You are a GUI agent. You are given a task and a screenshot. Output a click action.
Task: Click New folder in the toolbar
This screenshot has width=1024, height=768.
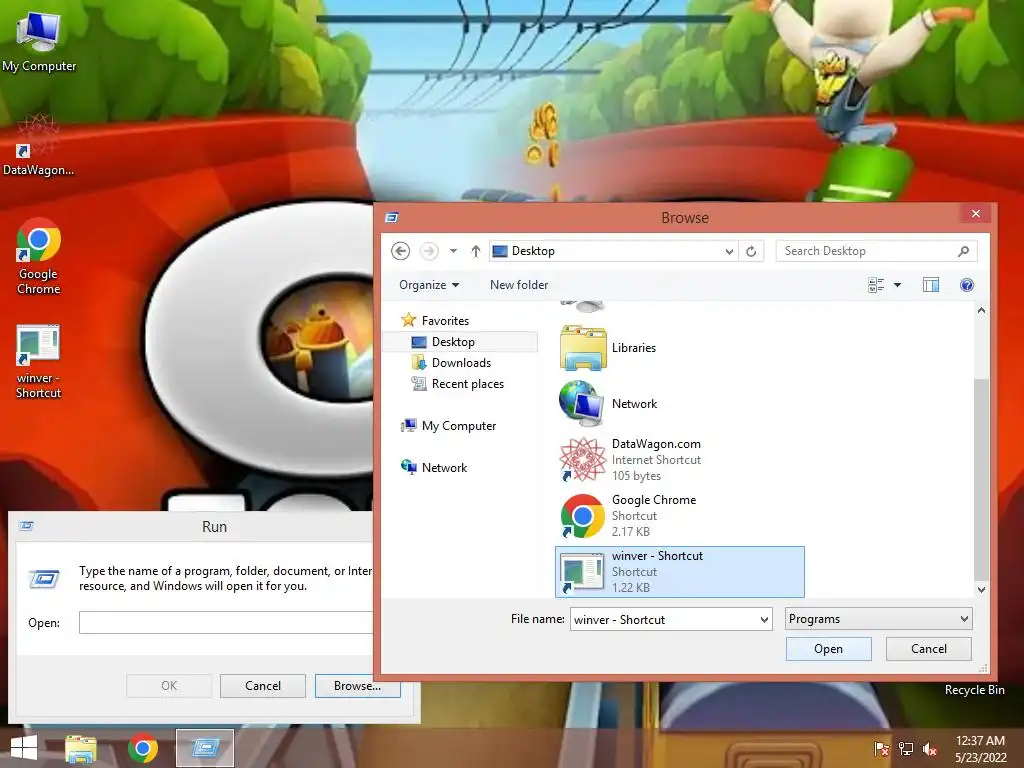coord(519,285)
